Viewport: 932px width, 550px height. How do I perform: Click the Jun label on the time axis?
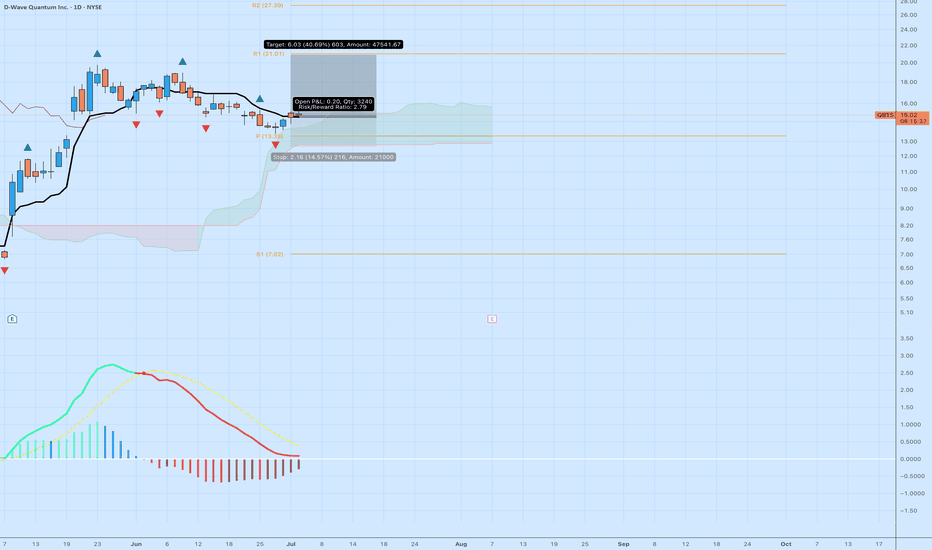[x=136, y=544]
